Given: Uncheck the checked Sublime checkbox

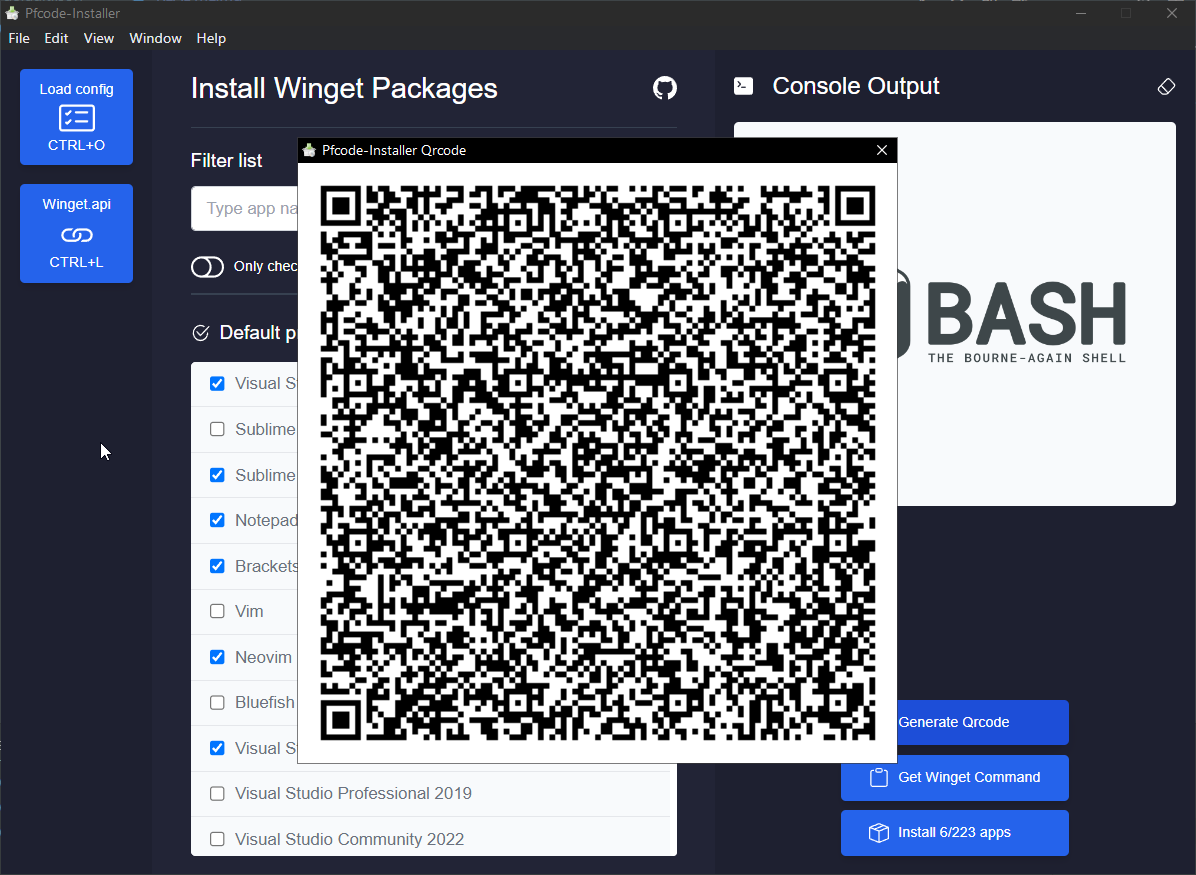Looking at the screenshot, I should click(217, 475).
